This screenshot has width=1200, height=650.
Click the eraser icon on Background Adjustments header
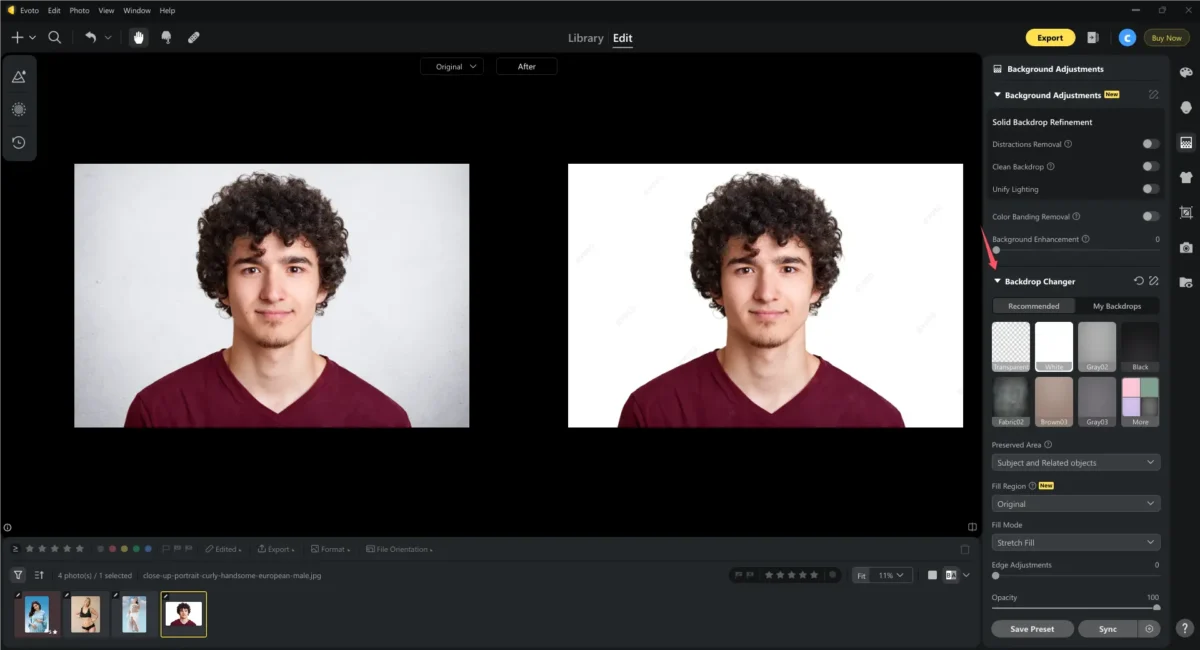(x=1153, y=95)
